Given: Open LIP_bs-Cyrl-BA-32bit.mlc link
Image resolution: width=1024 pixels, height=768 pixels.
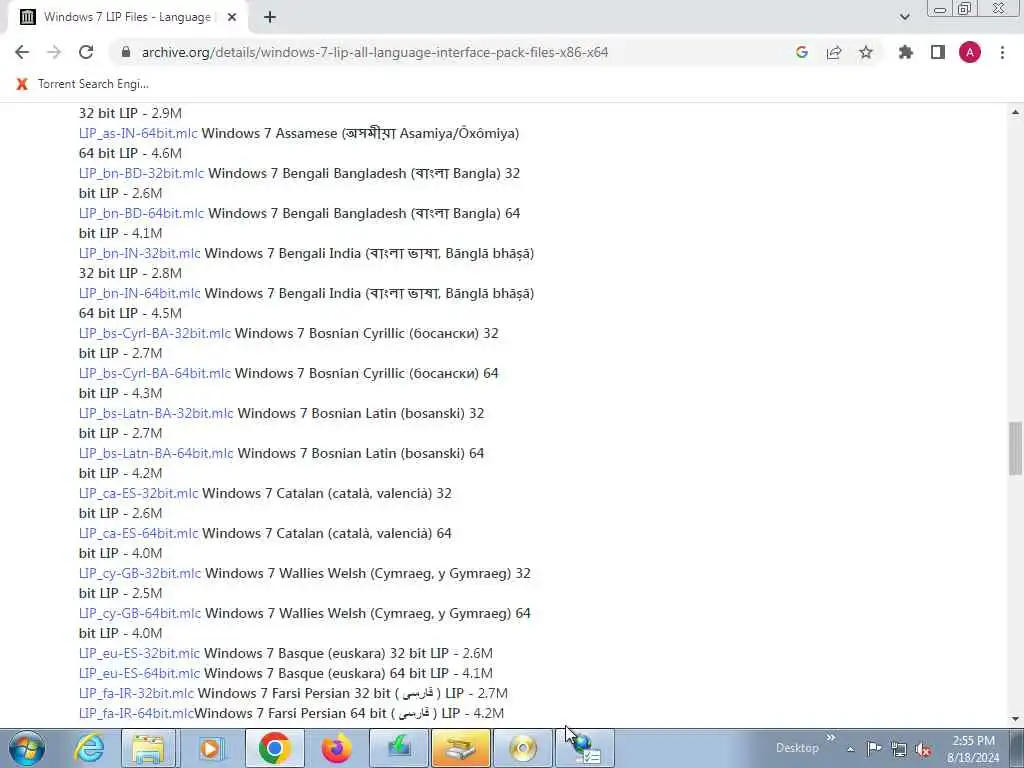Looking at the screenshot, I should [155, 333].
